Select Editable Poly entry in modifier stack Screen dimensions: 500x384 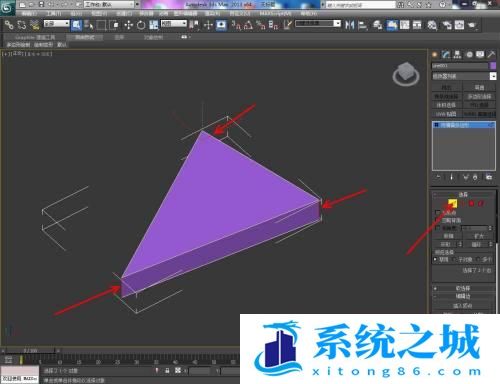pyautogui.click(x=464, y=125)
